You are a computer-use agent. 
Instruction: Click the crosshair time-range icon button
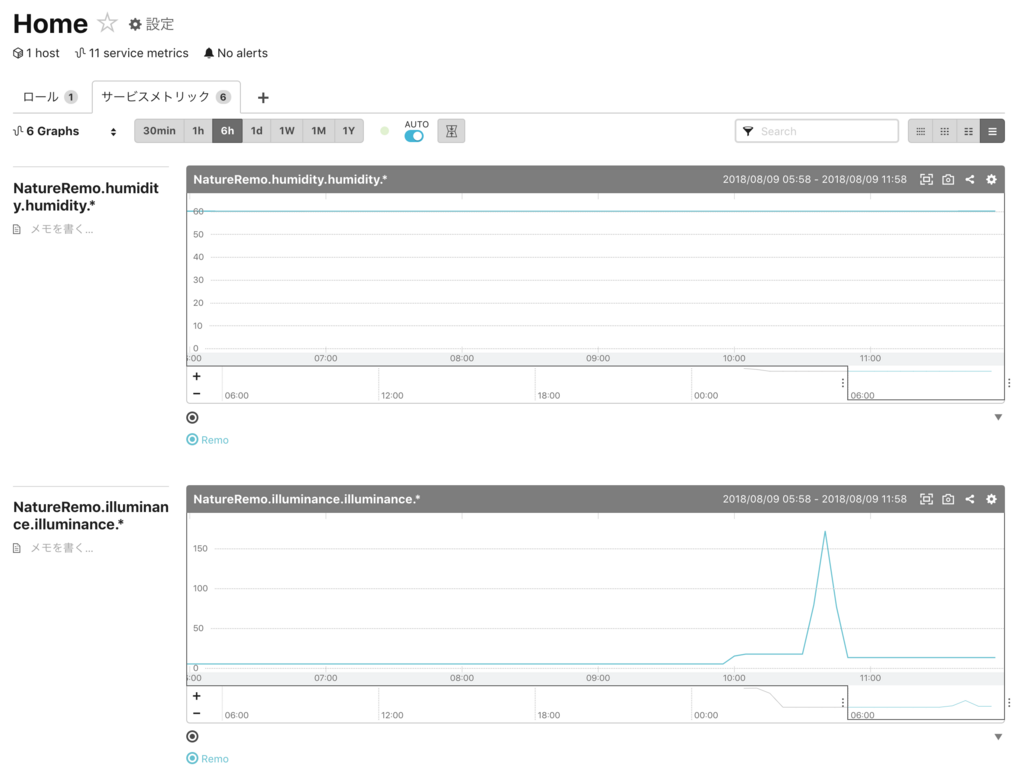[x=451, y=131]
